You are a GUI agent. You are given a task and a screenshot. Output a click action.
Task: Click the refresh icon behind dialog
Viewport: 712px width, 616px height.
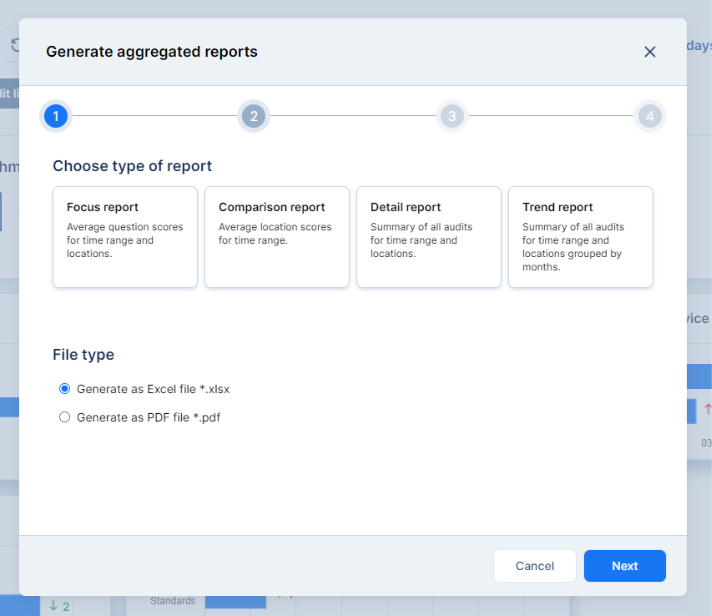coord(14,45)
